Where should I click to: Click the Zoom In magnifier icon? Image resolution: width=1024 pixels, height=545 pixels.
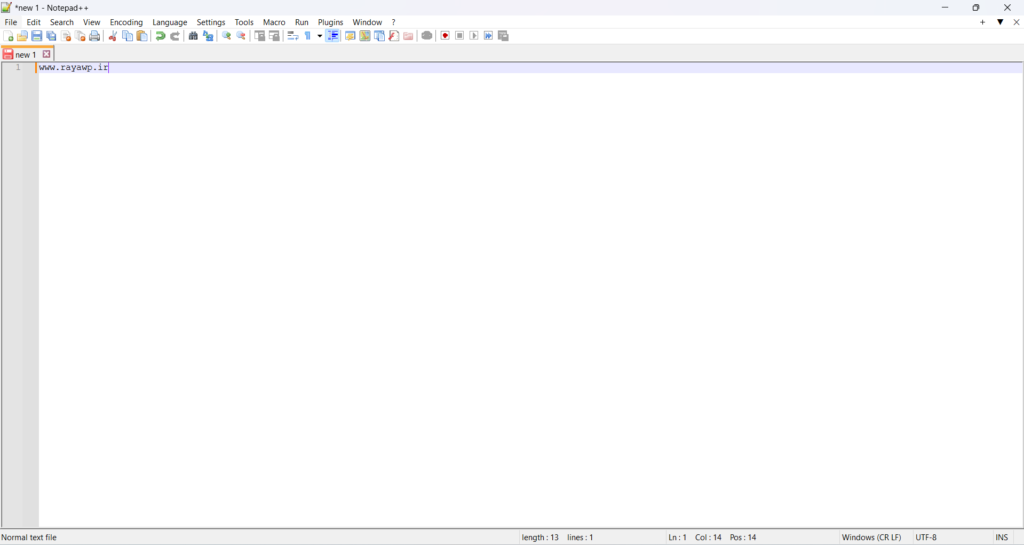pyautogui.click(x=227, y=36)
